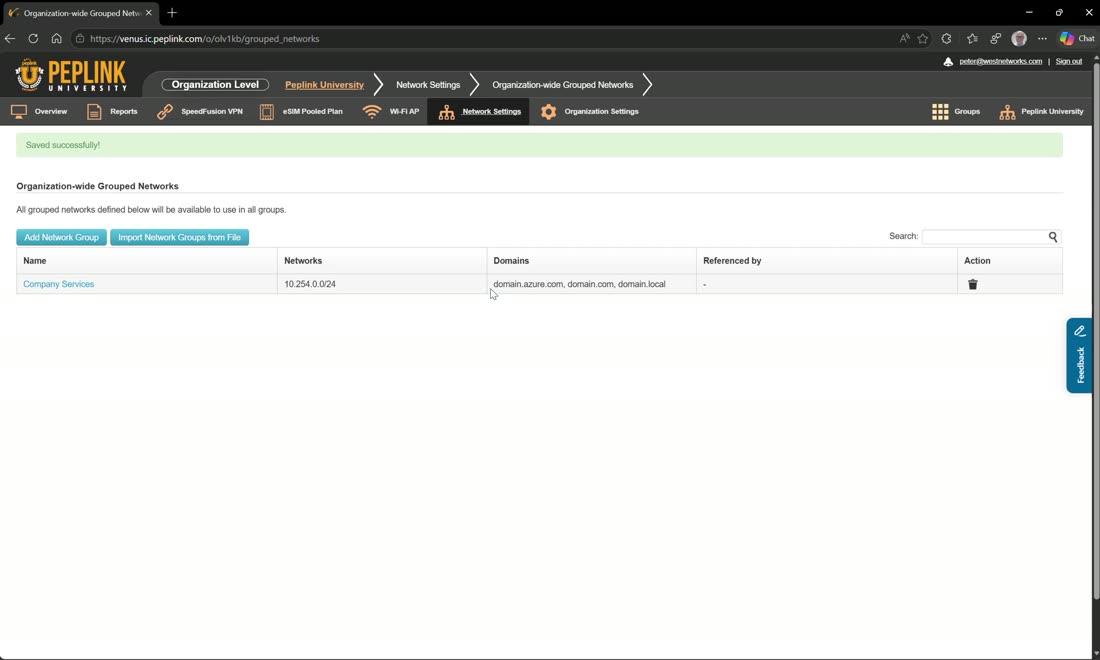Open the Wi-Fi AP menu
Image resolution: width=1100 pixels, height=660 pixels.
point(391,112)
